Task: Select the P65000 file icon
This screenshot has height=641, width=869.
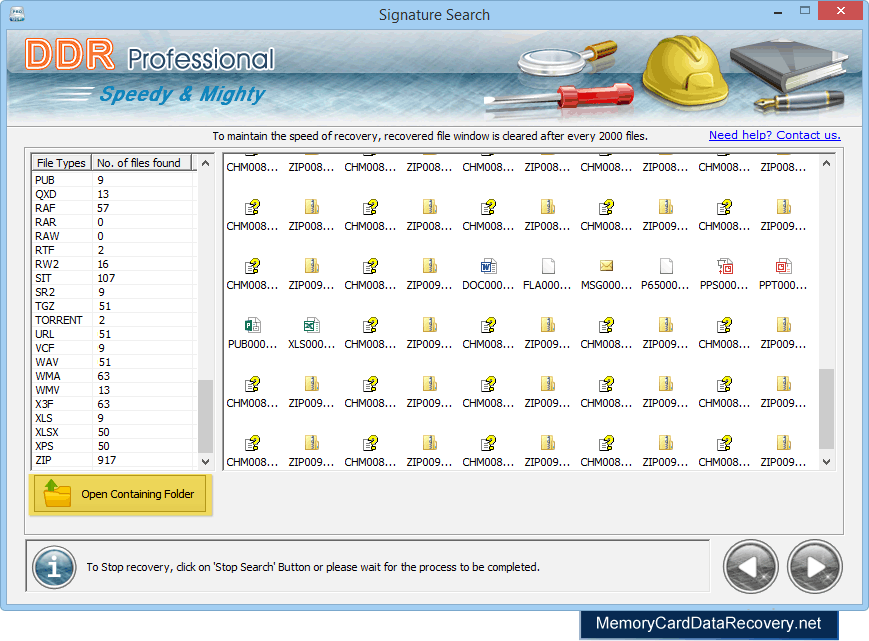Action: [x=666, y=266]
